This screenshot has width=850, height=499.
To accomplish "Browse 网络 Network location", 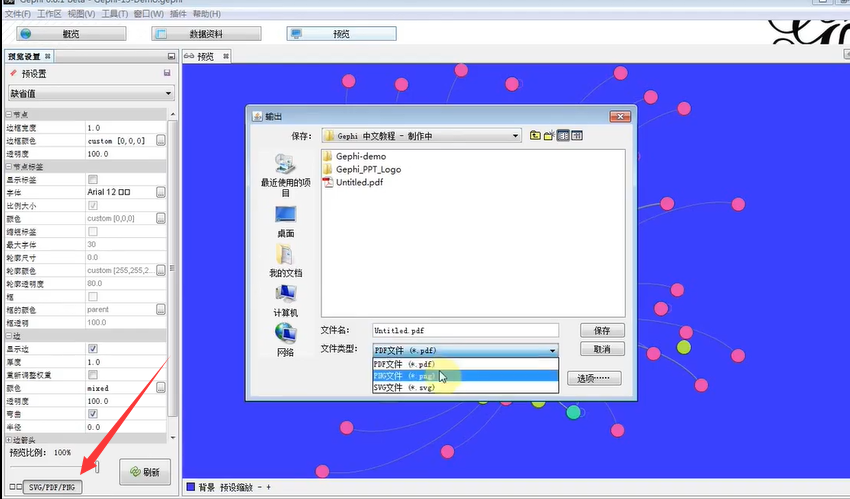I will pyautogui.click(x=286, y=341).
